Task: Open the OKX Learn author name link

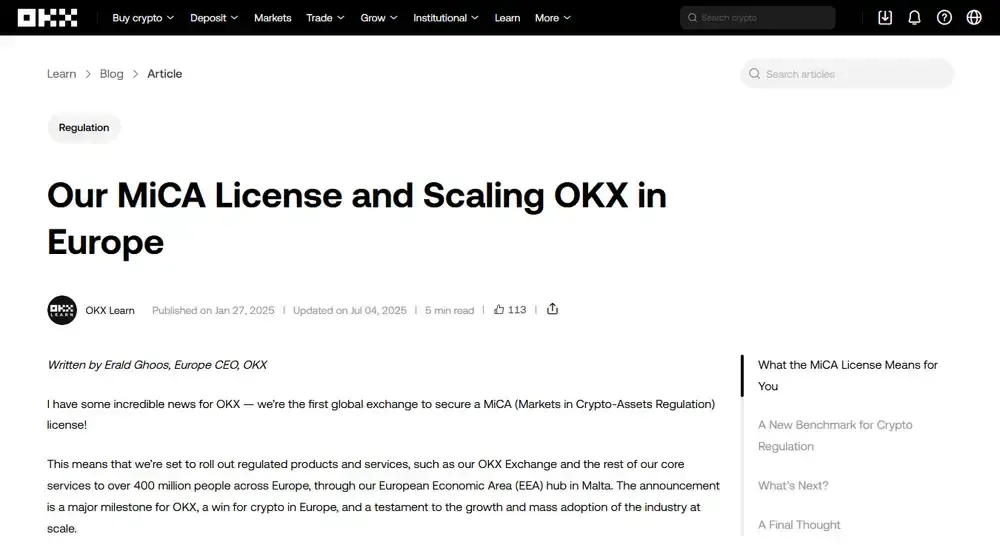Action: pyautogui.click(x=110, y=310)
